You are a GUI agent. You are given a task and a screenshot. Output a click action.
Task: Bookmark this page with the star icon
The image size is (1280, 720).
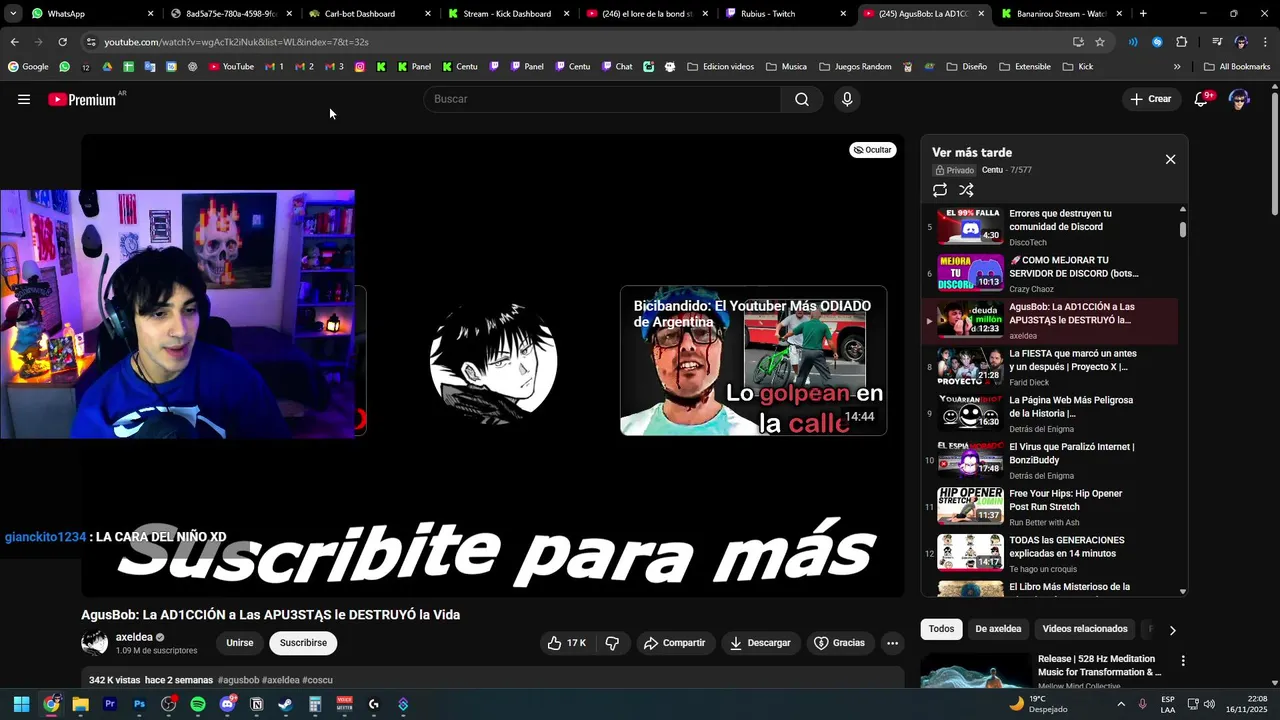[x=1100, y=42]
